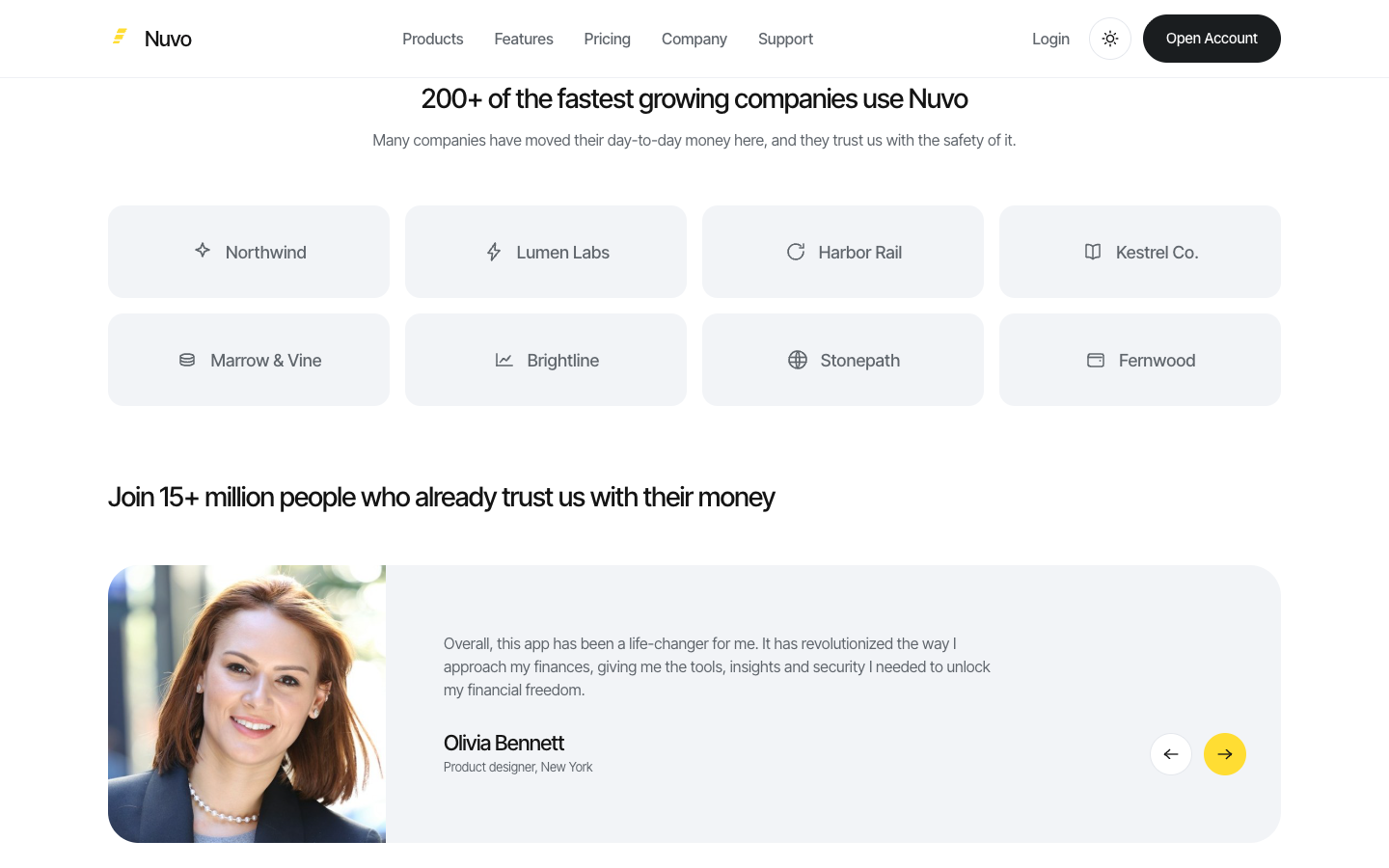Viewport: 1389px width, 868px height.
Task: Visit the Support section
Action: pyautogui.click(x=785, y=39)
